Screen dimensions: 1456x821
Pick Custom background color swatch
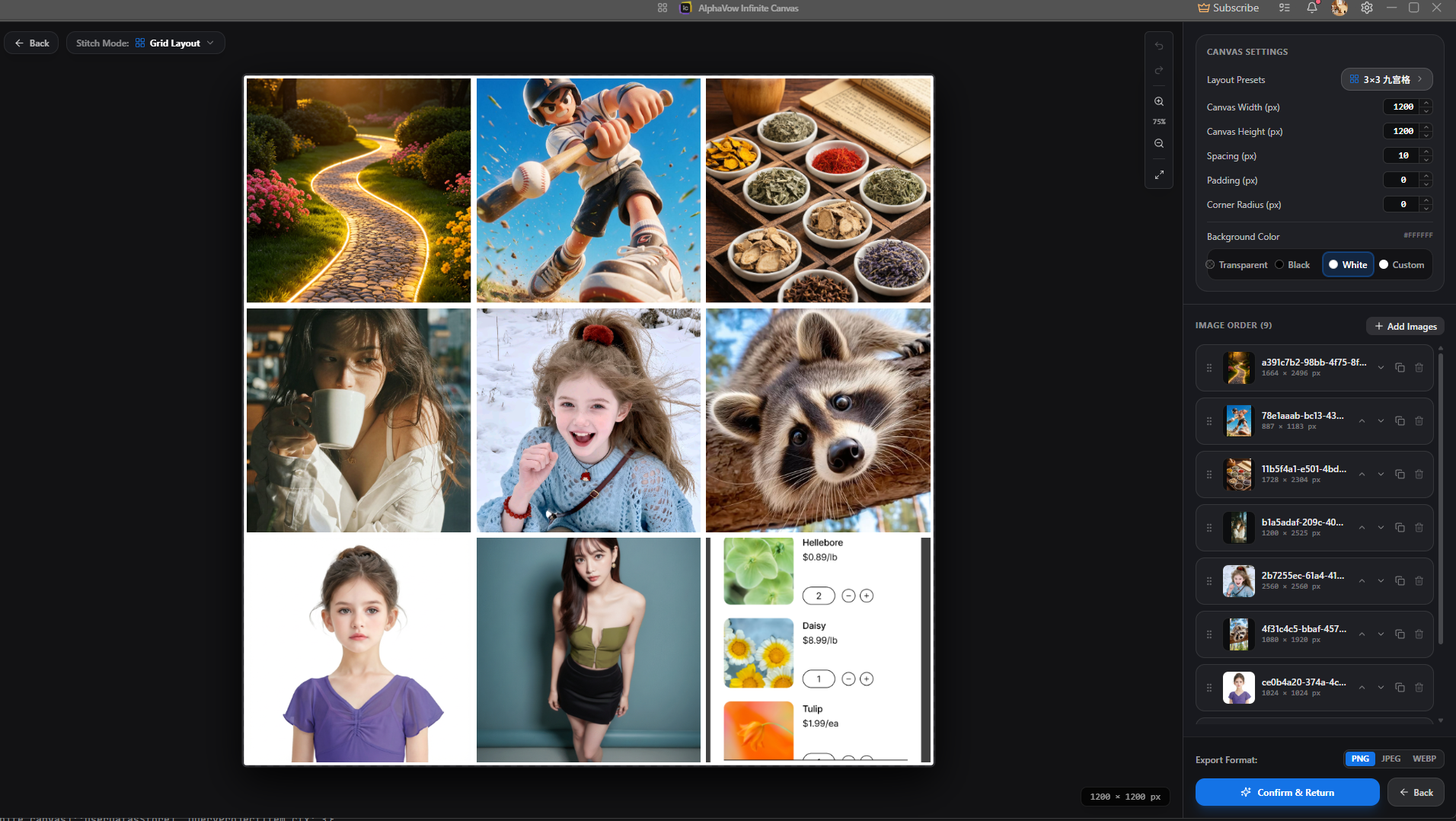[1401, 265]
